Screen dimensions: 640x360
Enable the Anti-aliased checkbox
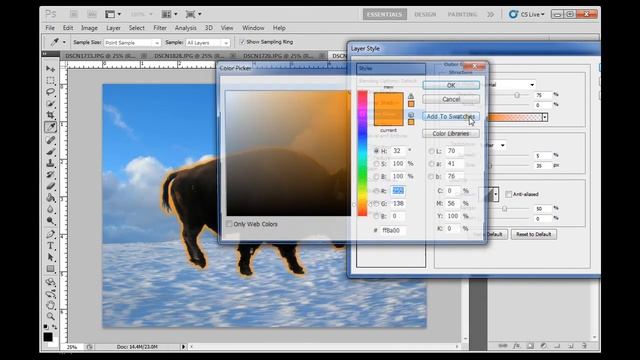coord(508,194)
